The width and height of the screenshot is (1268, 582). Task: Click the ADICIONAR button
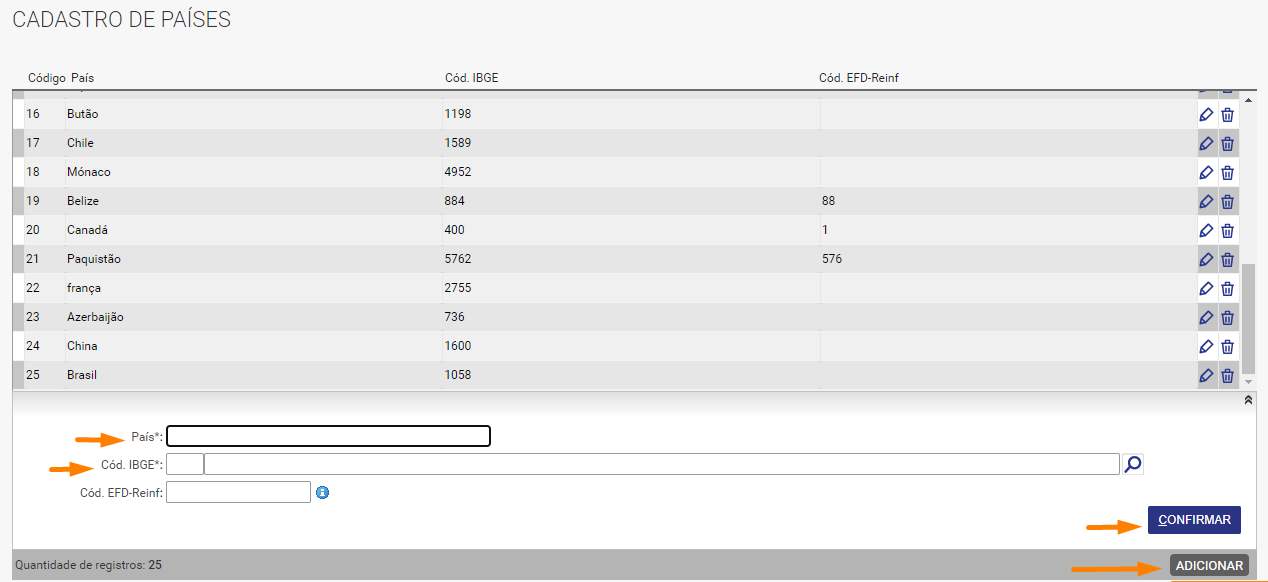(1209, 566)
